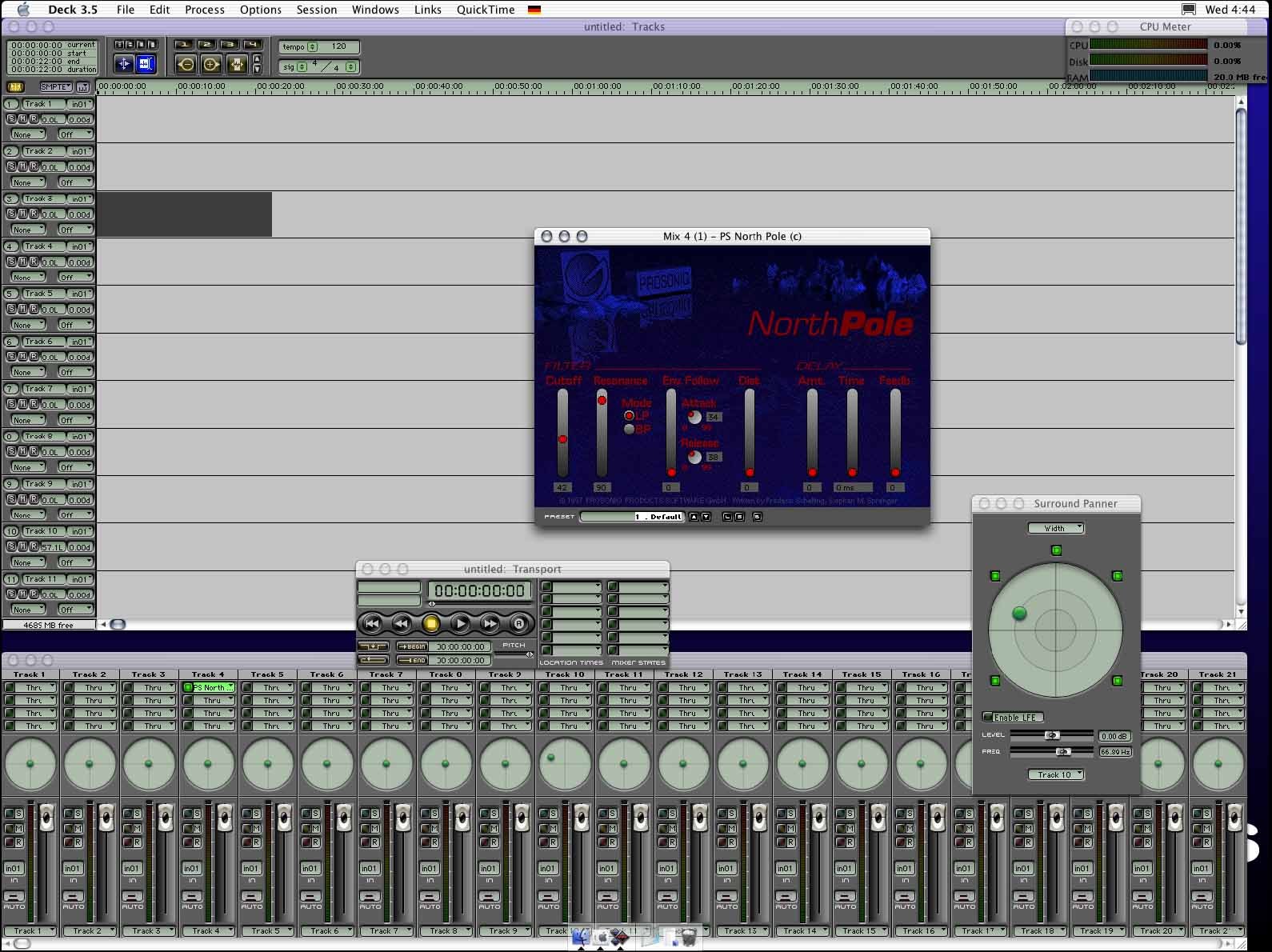
Task: Click the zoom out magnifier in Tracks toolbar
Action: [186, 64]
